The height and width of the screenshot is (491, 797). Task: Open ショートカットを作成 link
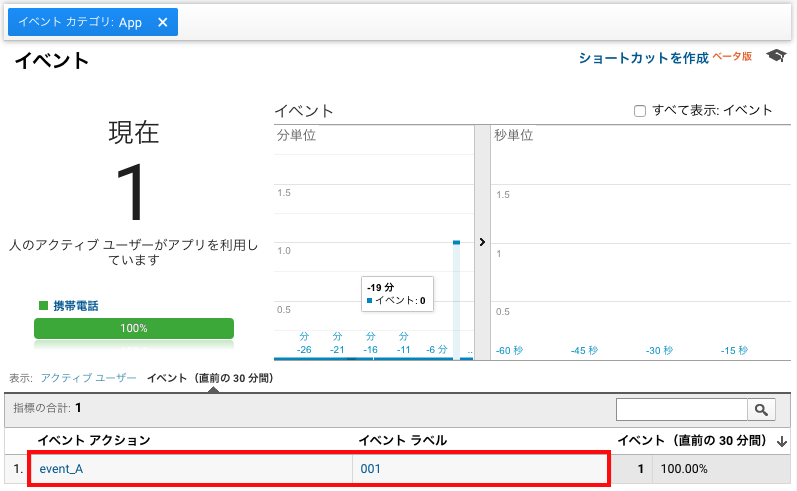[x=643, y=58]
